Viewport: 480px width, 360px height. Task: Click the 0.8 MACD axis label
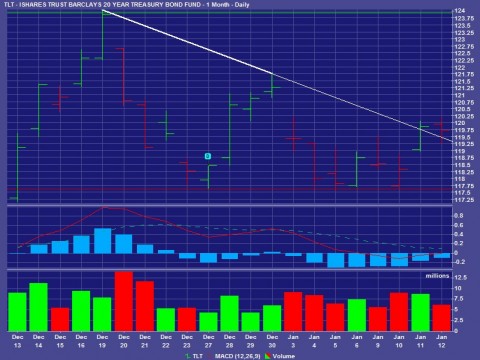(x=459, y=216)
